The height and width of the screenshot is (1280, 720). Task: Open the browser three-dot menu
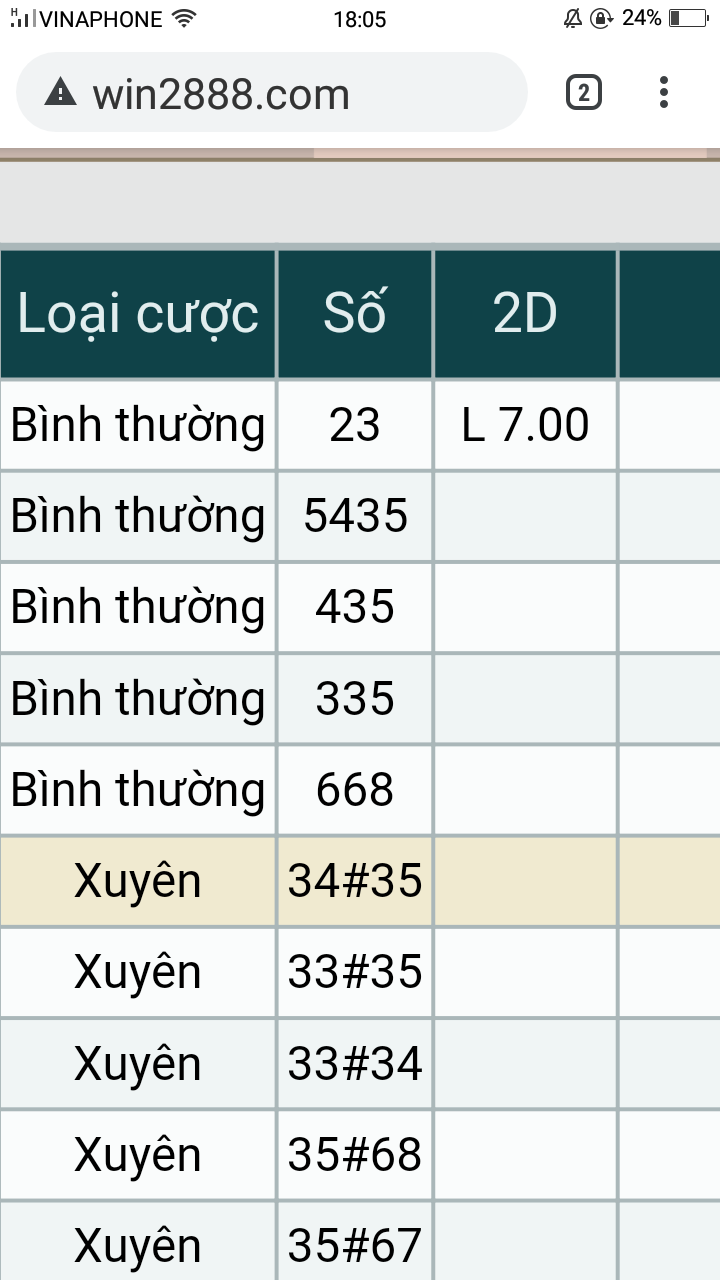tap(664, 92)
